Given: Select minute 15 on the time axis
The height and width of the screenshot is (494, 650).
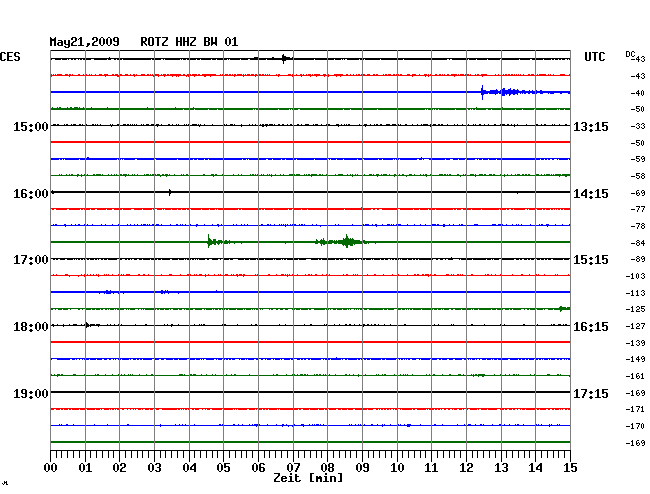Looking at the screenshot, I should (x=570, y=467).
